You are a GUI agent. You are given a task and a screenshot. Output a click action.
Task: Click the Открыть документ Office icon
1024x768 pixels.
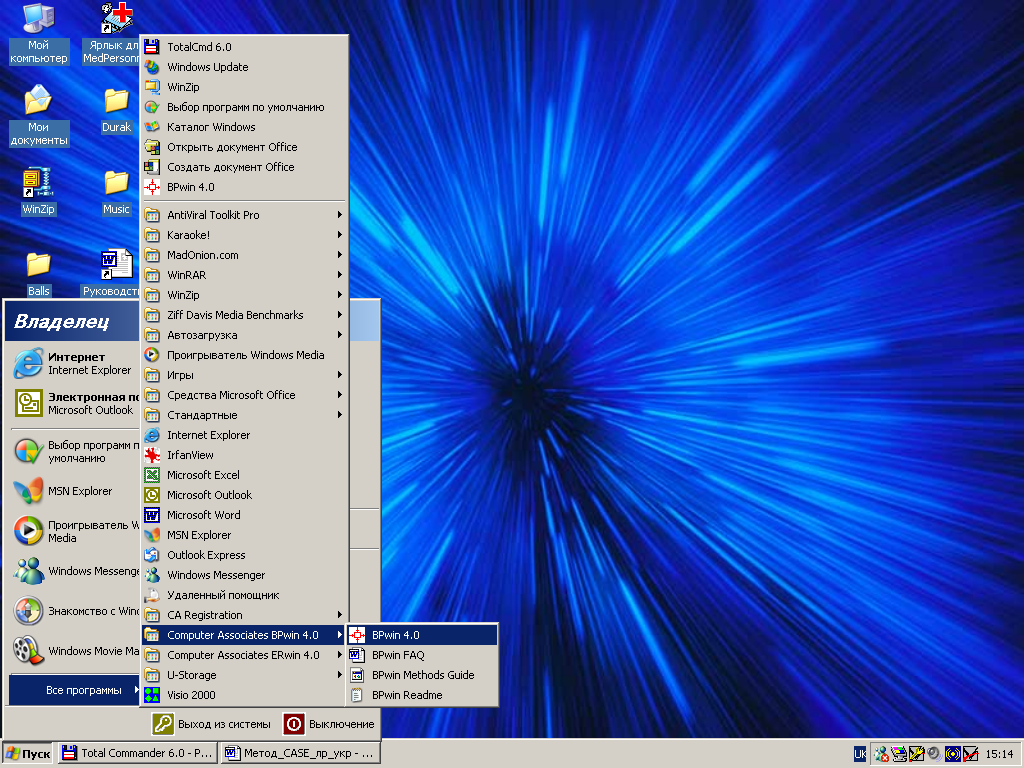point(152,147)
